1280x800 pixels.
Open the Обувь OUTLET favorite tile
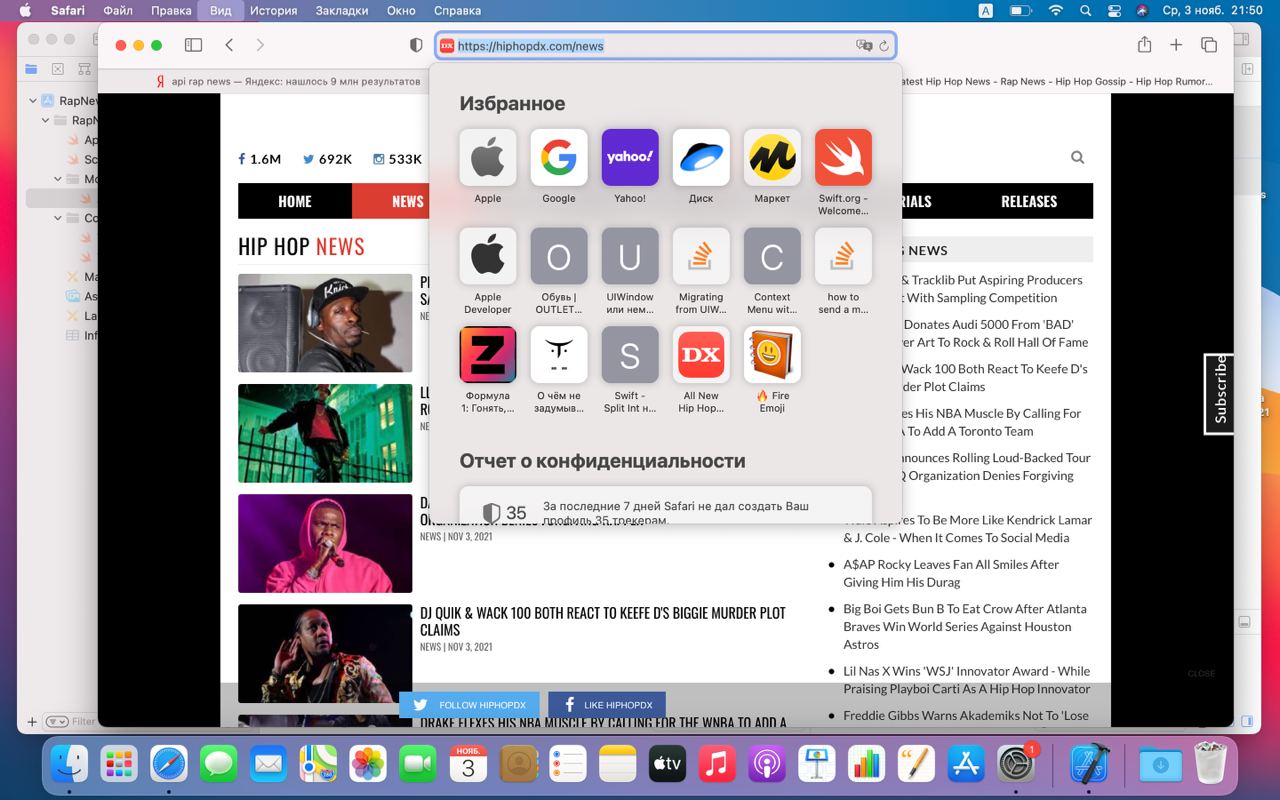pos(559,256)
